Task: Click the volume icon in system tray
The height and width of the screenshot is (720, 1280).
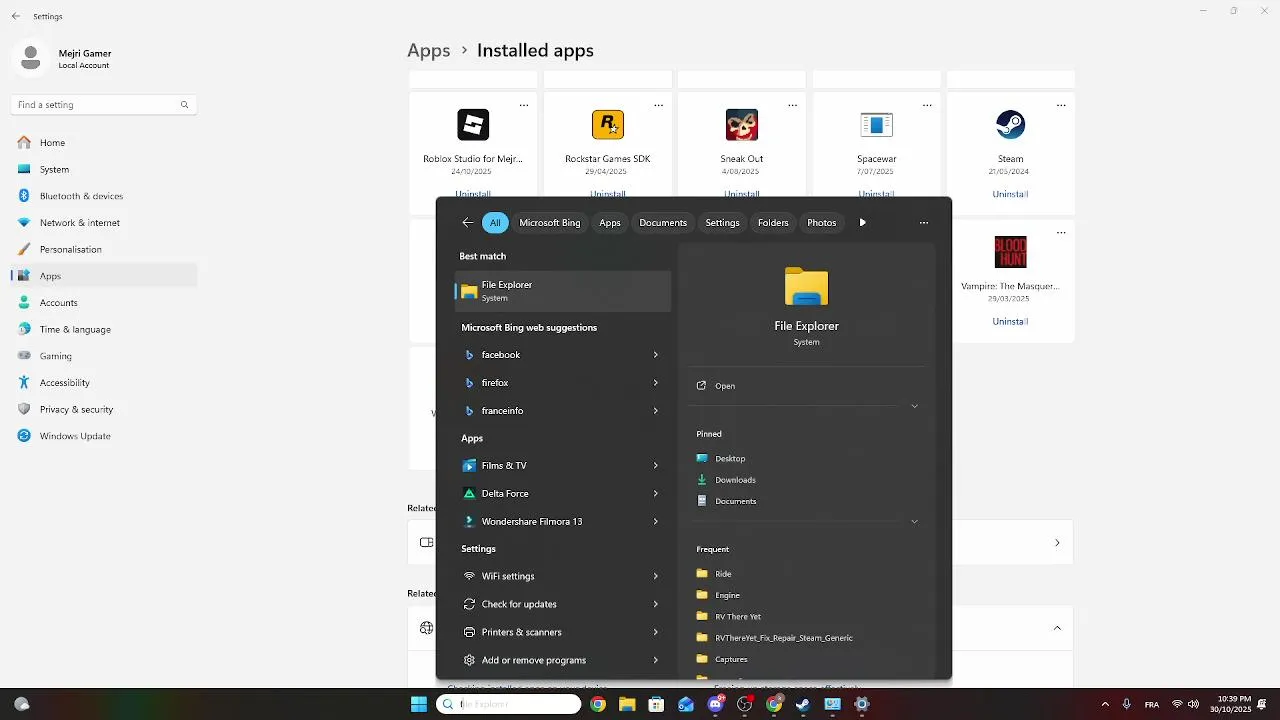Action: [1193, 704]
